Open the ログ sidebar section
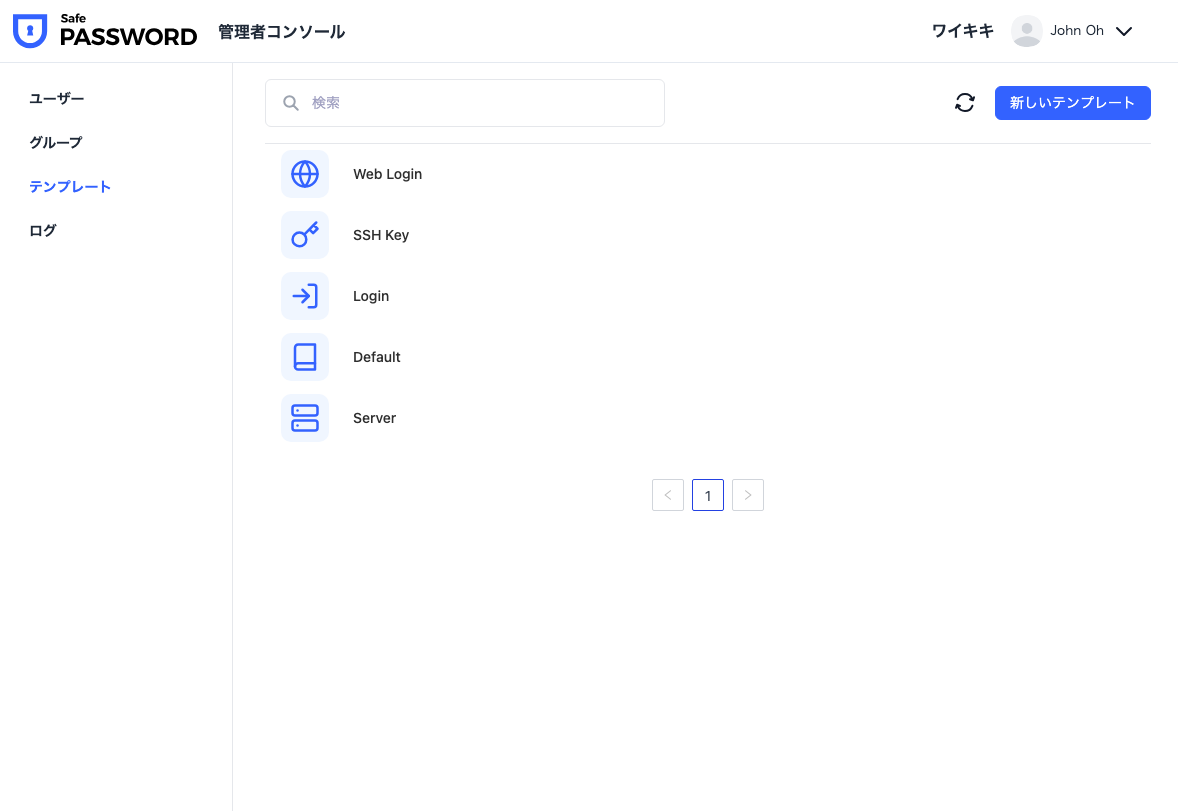Viewport: 1178px width, 811px height. [x=43, y=230]
